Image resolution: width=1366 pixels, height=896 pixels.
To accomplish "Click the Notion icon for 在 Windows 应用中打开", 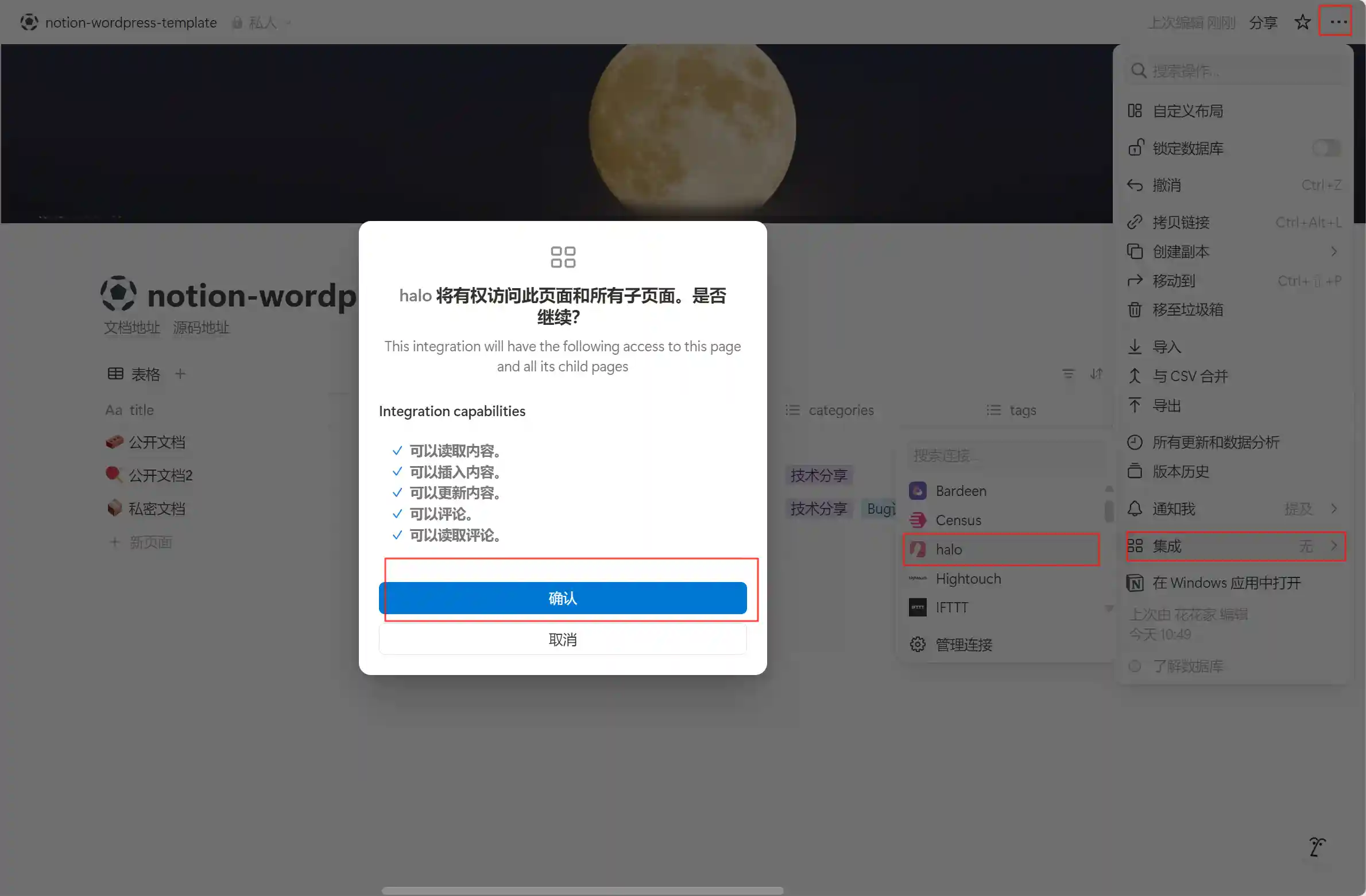I will 1135,583.
